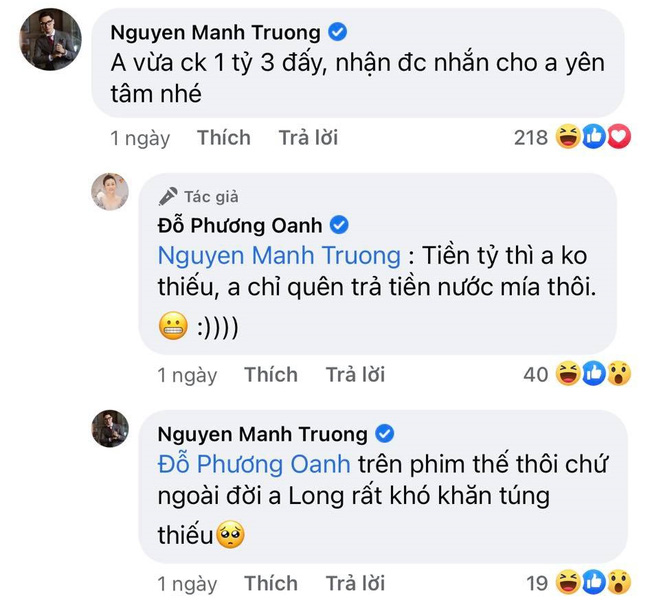Screen dimensions: 650x605
Task: Click Trả lời under Đỗ Phương Oanh's reply
Action: click(x=355, y=374)
